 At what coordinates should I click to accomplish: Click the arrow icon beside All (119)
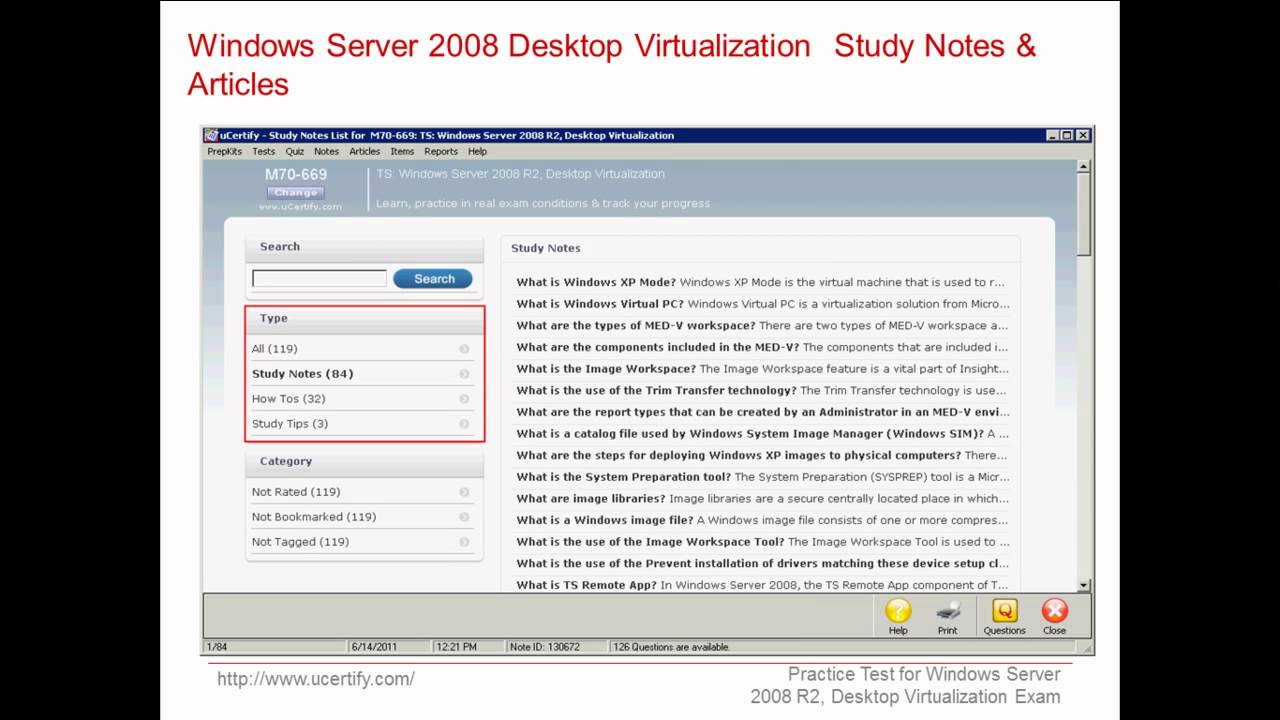tap(464, 349)
